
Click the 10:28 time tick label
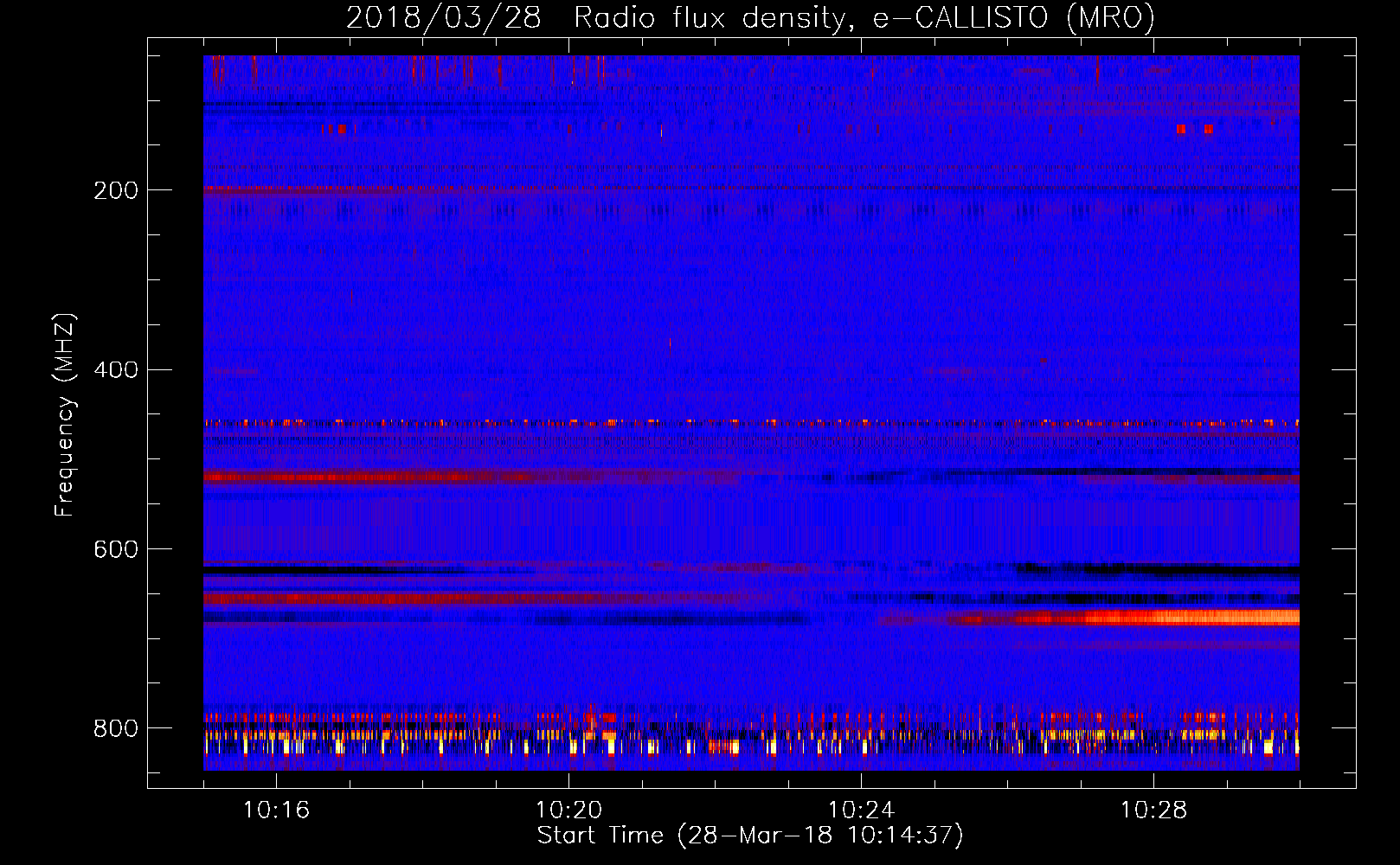[1153, 811]
